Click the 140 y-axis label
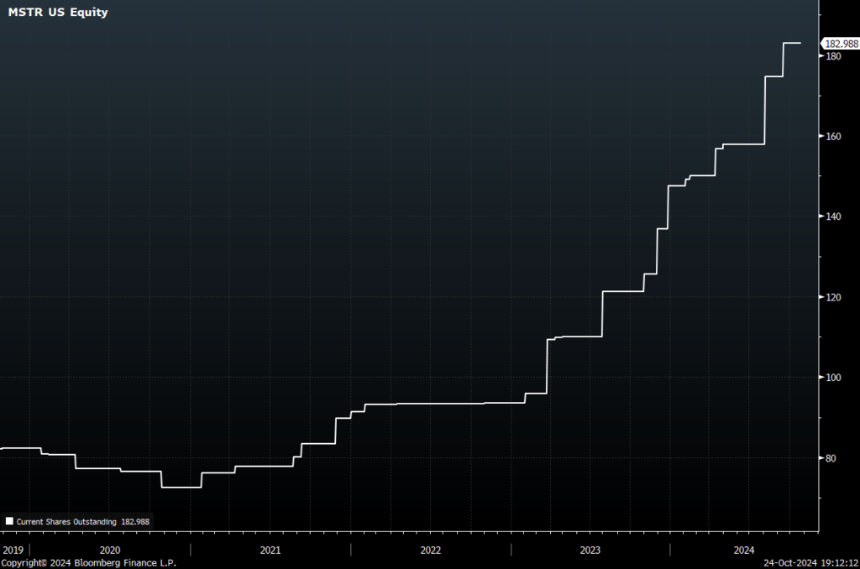 pyautogui.click(x=833, y=217)
